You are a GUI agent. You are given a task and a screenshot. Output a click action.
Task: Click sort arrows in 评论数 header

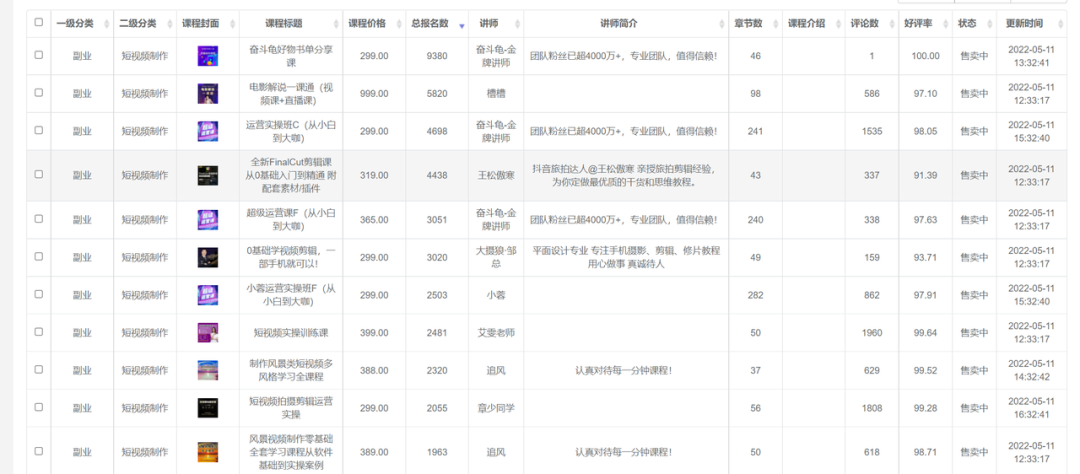[x=892, y=24]
